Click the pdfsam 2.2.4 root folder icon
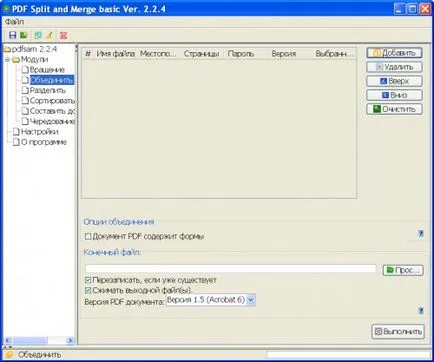 (x=7, y=49)
